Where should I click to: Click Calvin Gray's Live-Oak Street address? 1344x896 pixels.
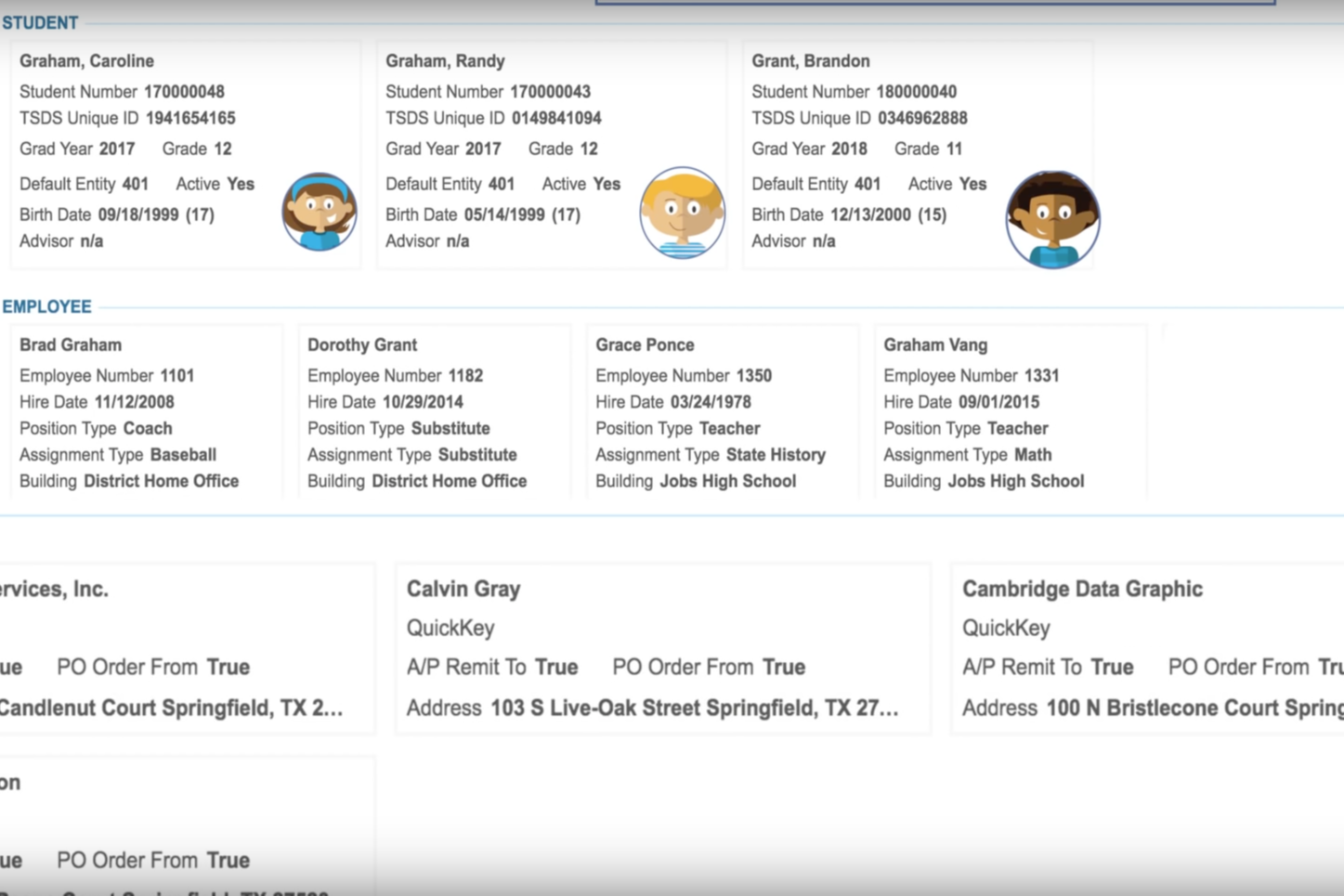(693, 708)
